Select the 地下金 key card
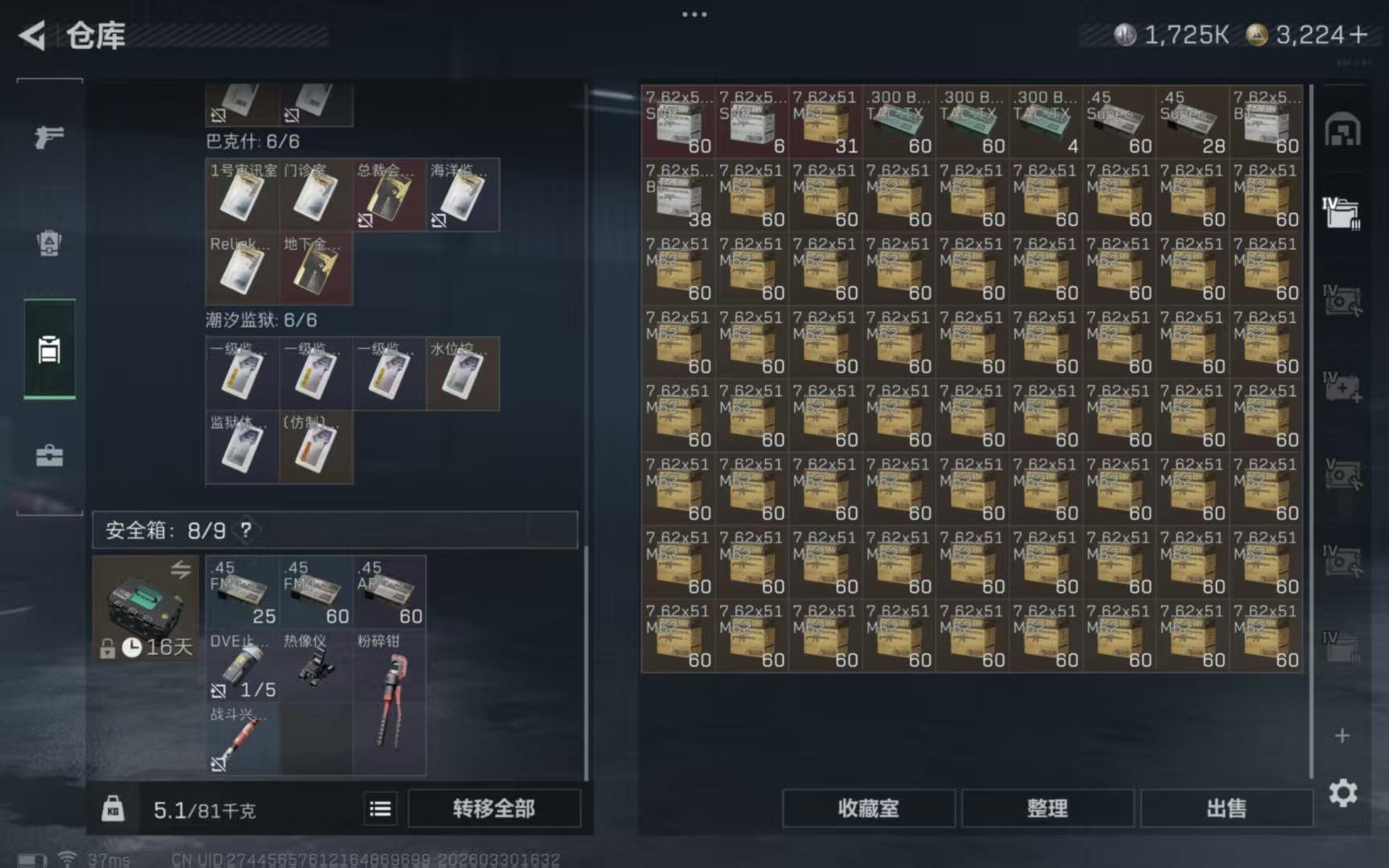 tap(316, 268)
